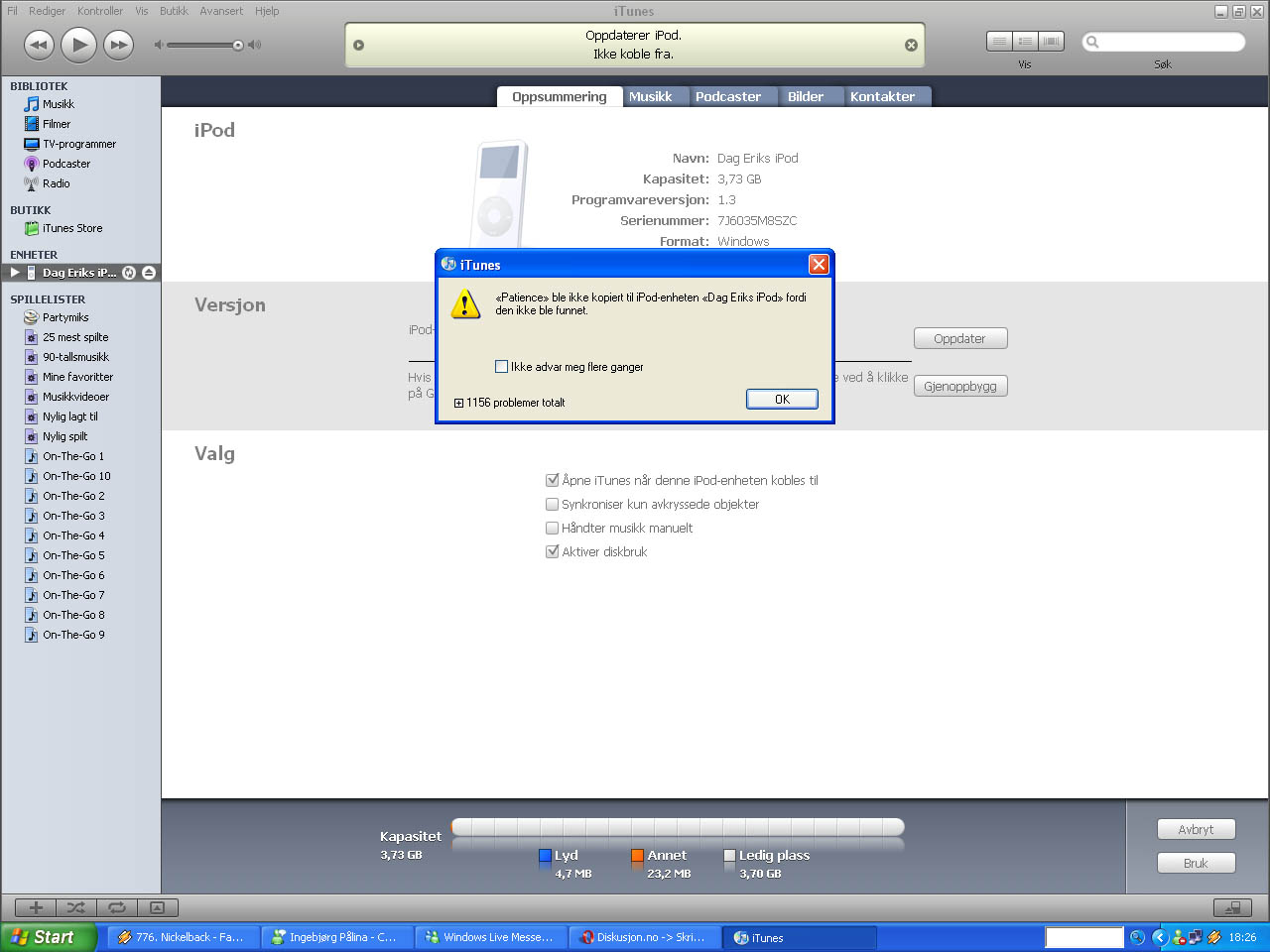Toggle Åpne iTunes når denne iPod-enheten kobles til
1270x952 pixels.
[553, 480]
